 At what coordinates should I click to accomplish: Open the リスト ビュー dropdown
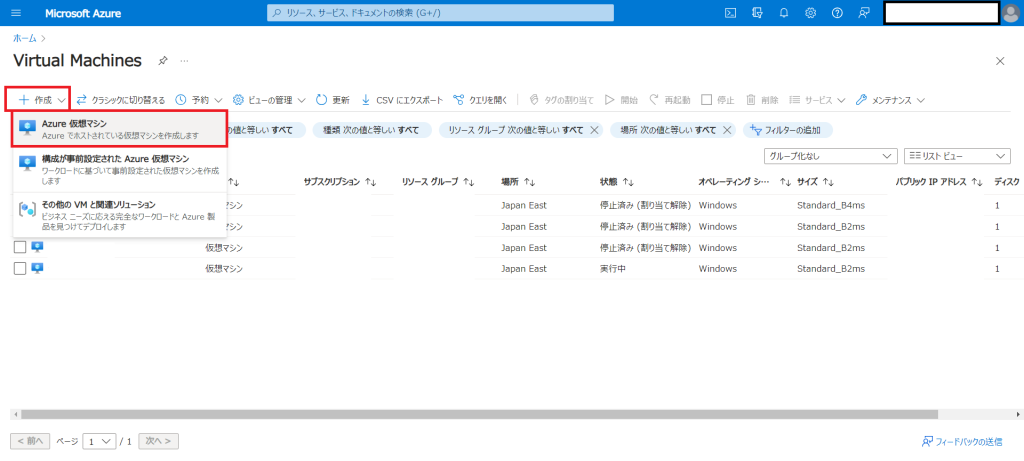point(957,156)
